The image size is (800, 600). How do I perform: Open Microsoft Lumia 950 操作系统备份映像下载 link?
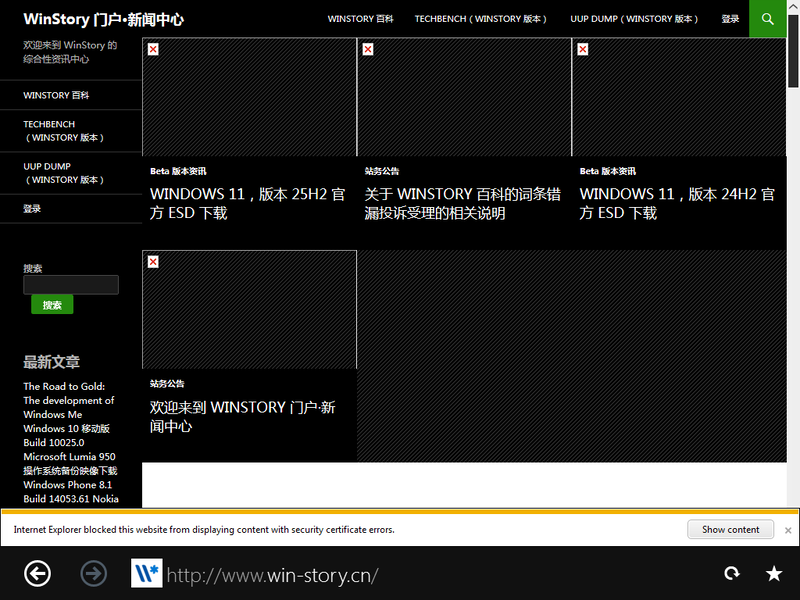pyautogui.click(x=70, y=464)
